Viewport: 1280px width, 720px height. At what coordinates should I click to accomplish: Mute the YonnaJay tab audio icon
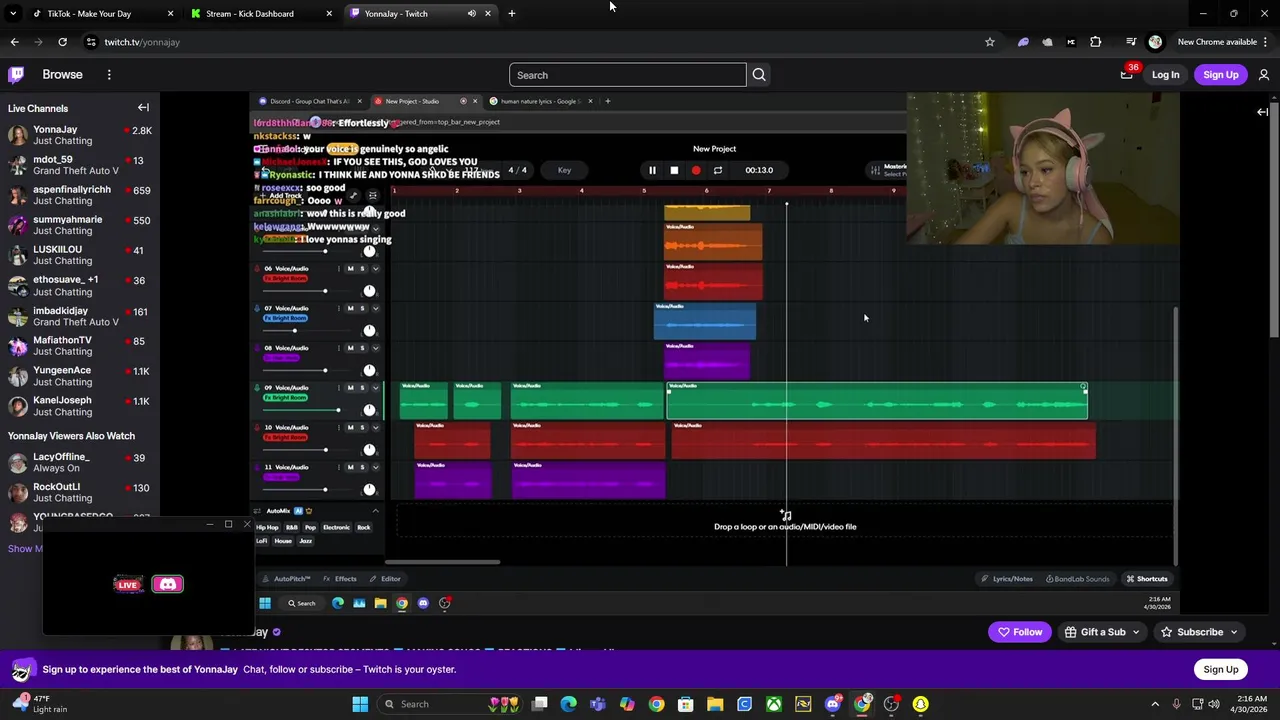coord(471,14)
